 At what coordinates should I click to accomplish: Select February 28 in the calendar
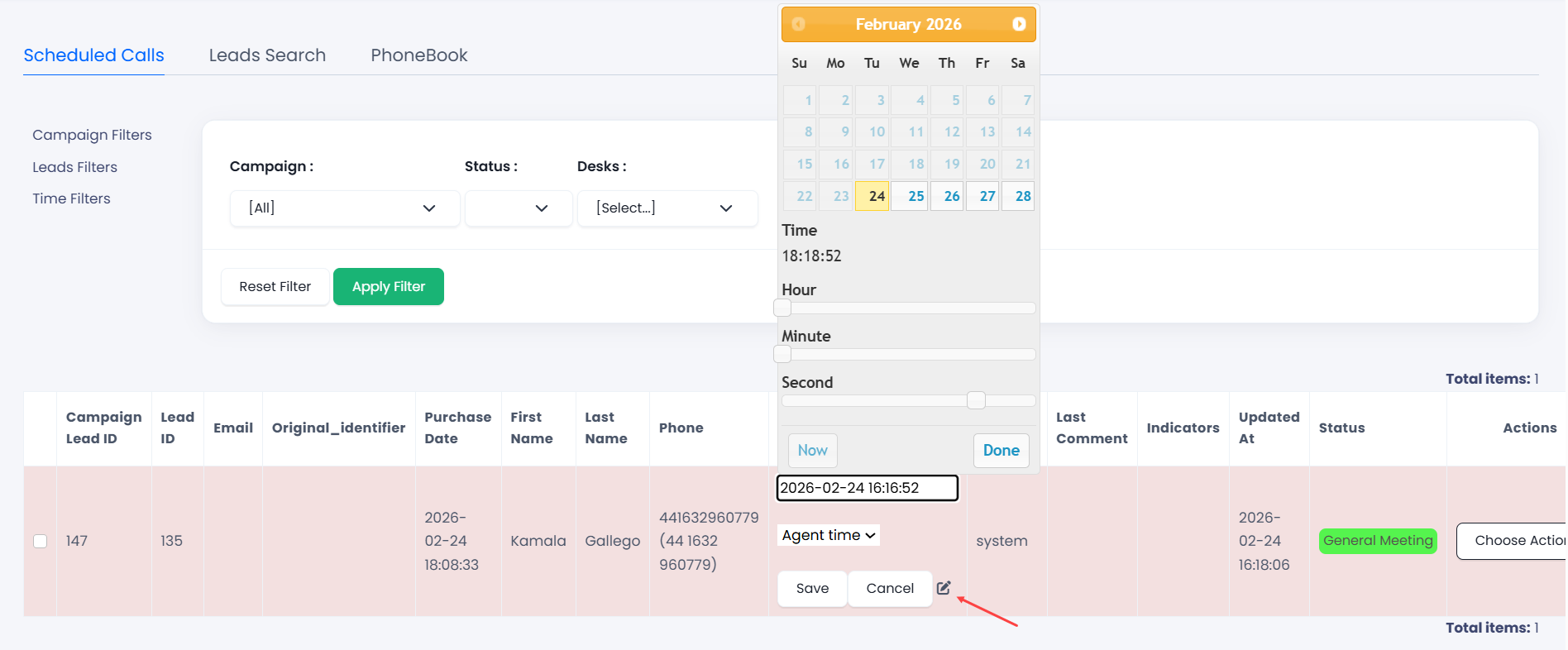(x=1018, y=196)
